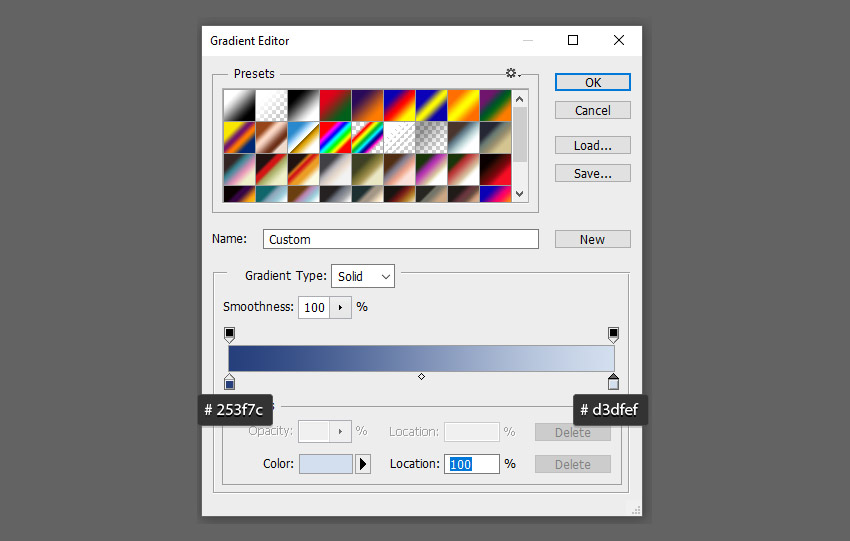Viewport: 850px width, 541px height.
Task: Click the Color swatch for the stop
Action: [x=326, y=464]
